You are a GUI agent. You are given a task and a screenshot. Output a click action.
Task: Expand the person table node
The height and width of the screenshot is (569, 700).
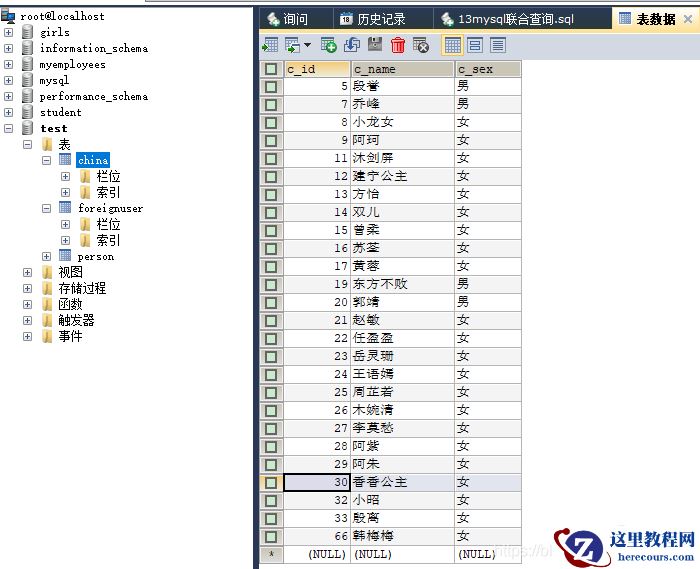pos(46,257)
